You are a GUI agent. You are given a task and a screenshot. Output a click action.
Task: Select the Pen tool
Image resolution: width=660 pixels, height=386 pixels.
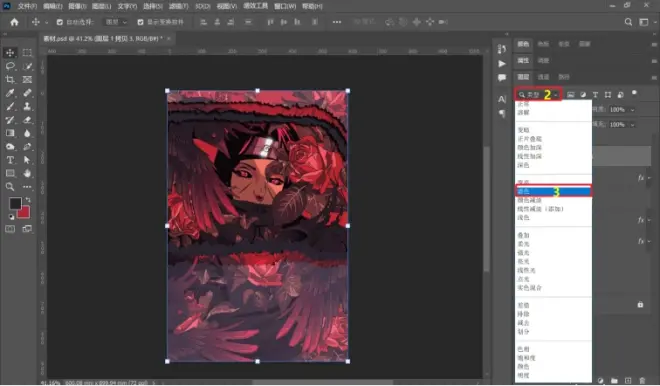(27, 147)
